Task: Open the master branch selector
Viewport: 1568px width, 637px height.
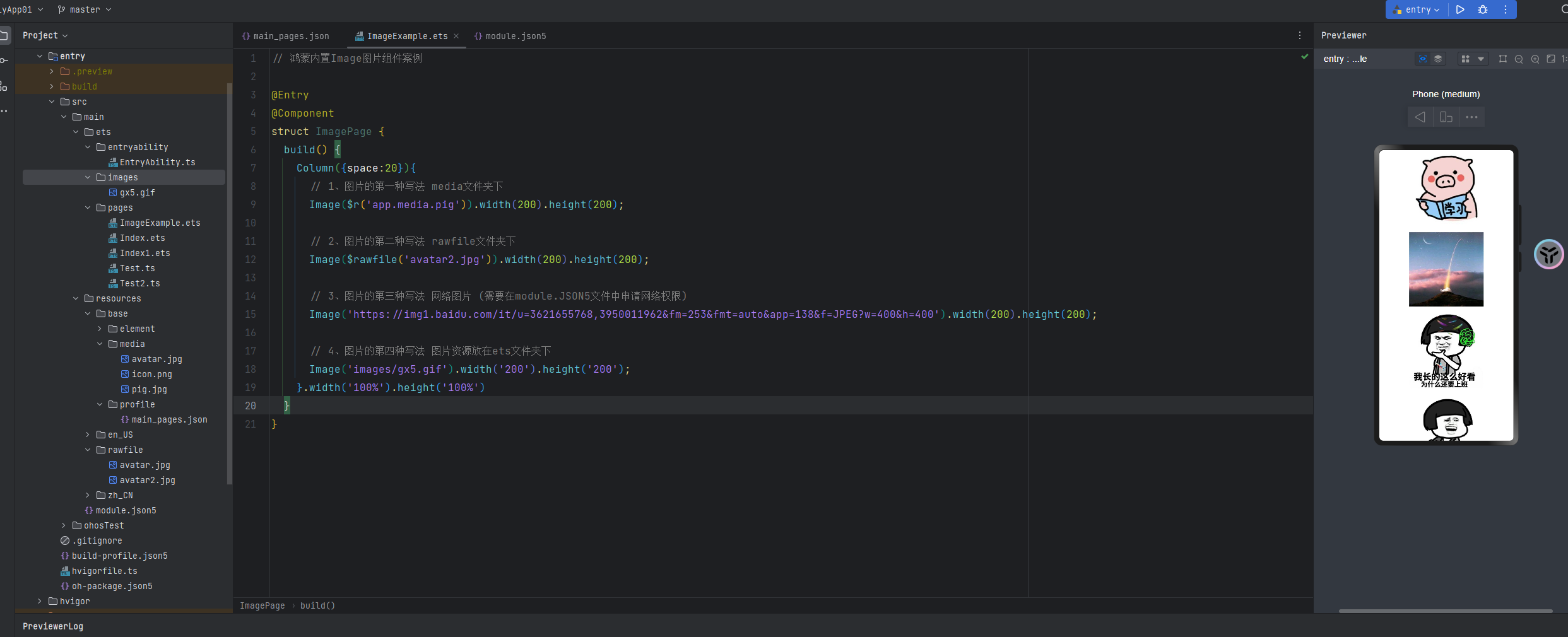Action: [x=85, y=9]
